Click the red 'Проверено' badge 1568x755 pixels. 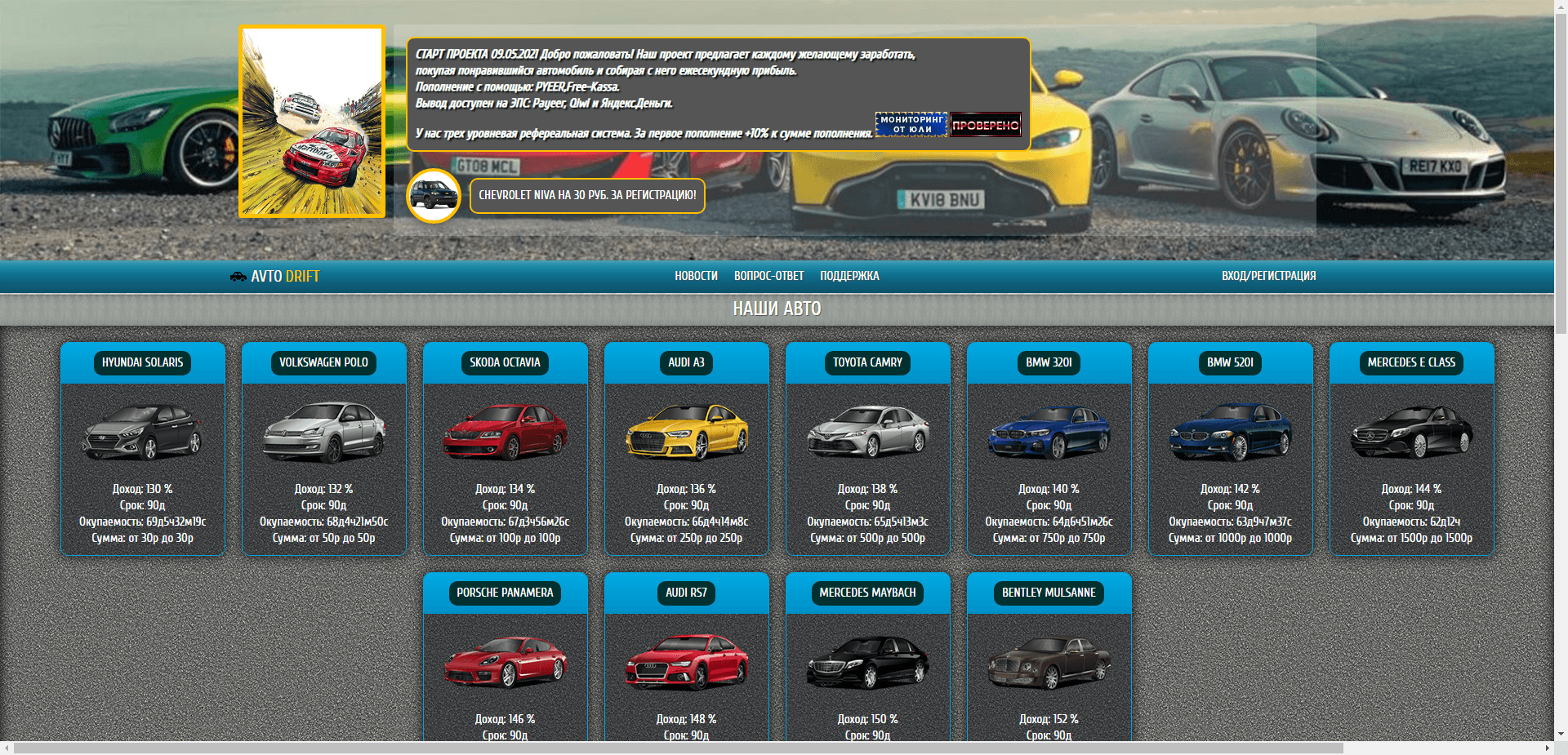pos(985,125)
